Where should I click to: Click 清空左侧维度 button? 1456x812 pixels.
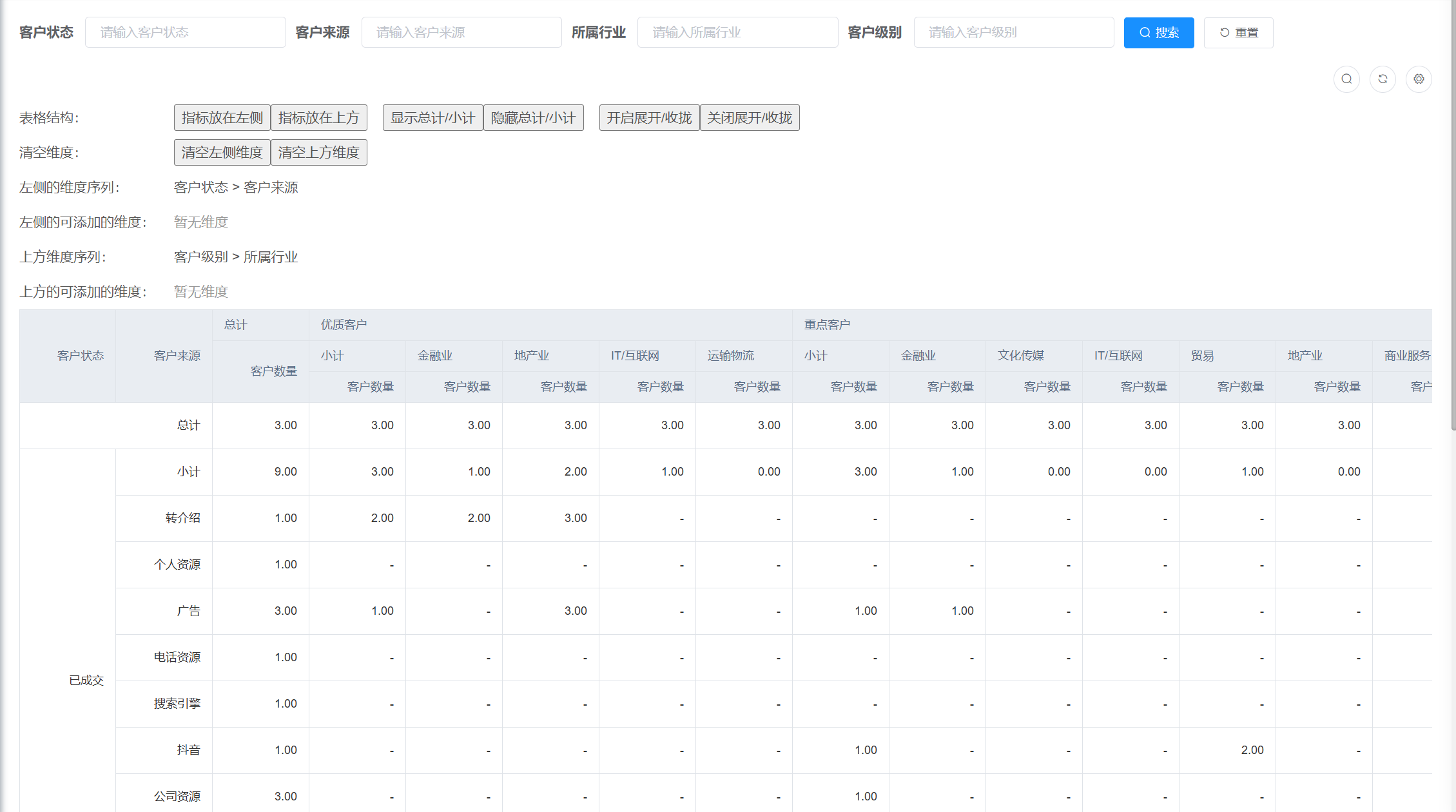(x=222, y=153)
